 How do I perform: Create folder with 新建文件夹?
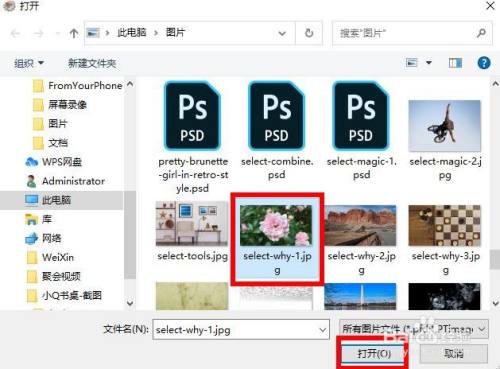(92, 63)
